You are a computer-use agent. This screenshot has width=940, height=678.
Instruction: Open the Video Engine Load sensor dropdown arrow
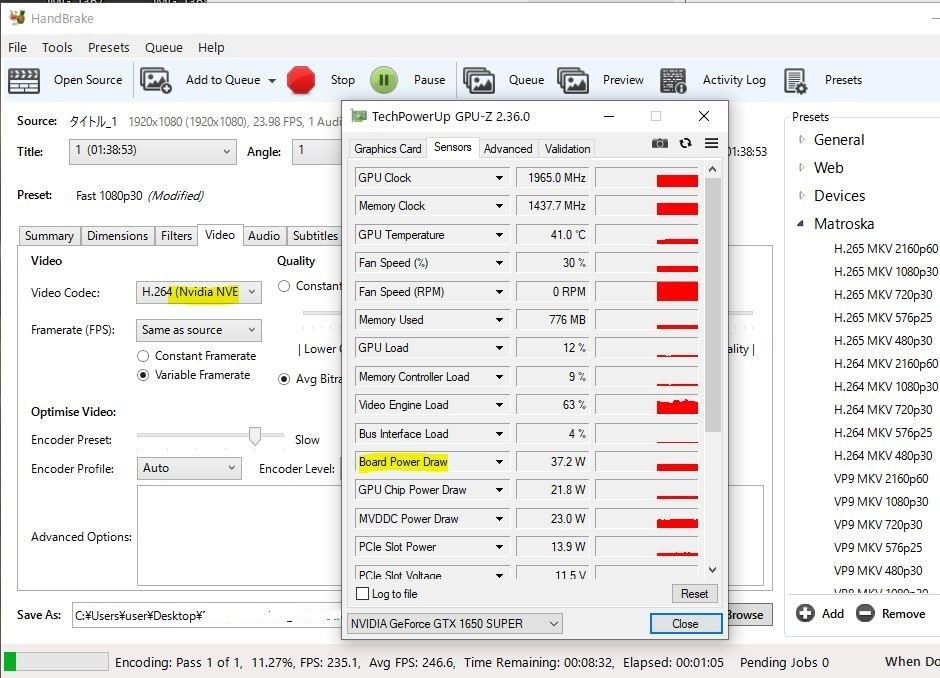[x=499, y=405]
